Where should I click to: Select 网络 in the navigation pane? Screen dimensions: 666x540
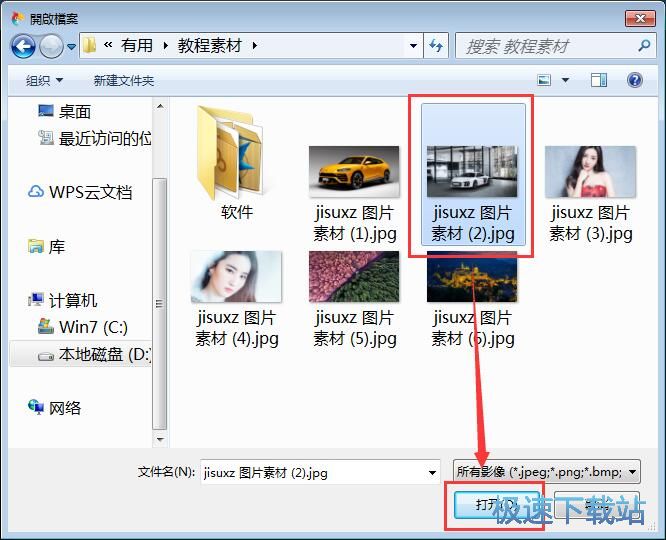(65, 408)
